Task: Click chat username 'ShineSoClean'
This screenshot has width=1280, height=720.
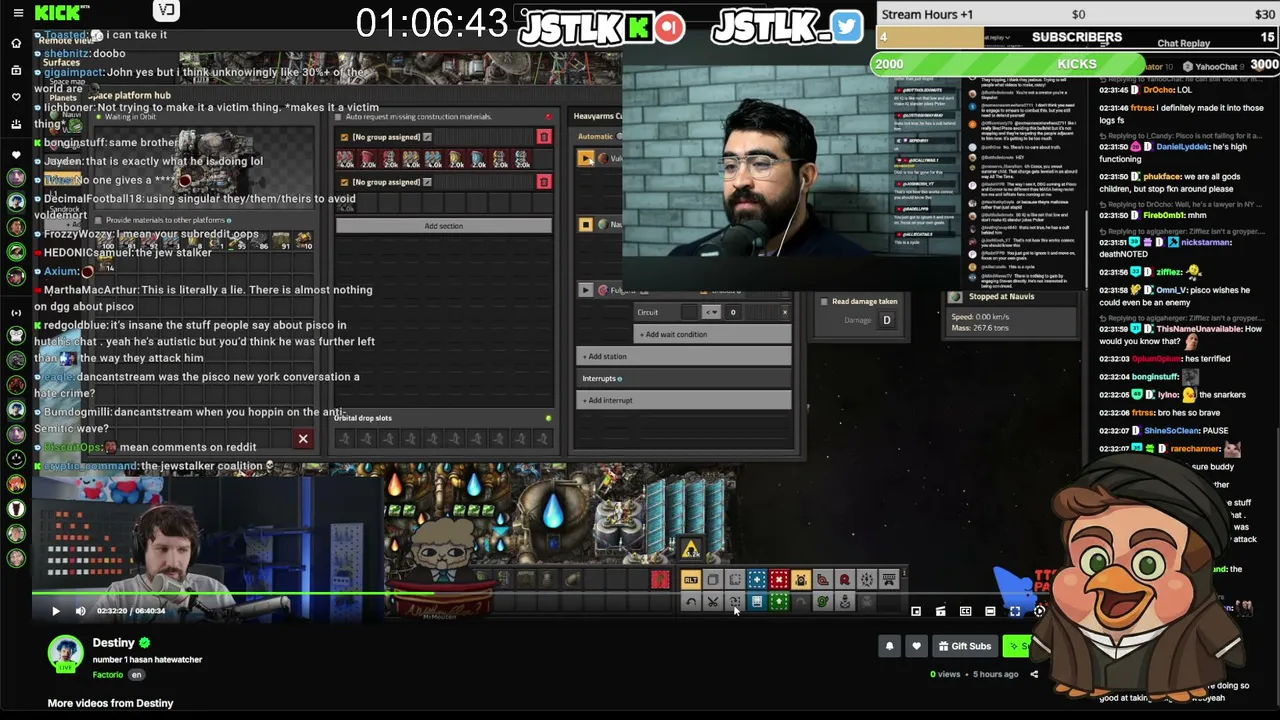Action: pyautogui.click(x=1172, y=431)
